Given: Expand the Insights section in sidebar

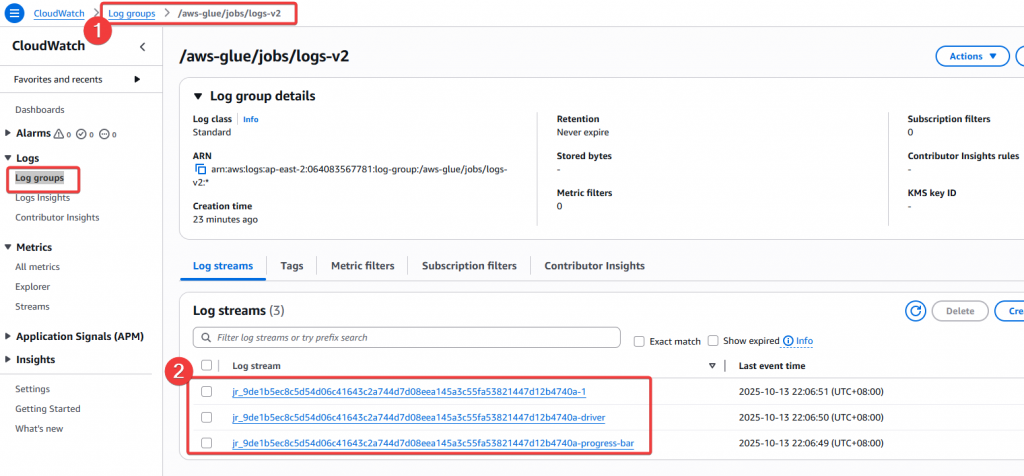Looking at the screenshot, I should click(8, 360).
